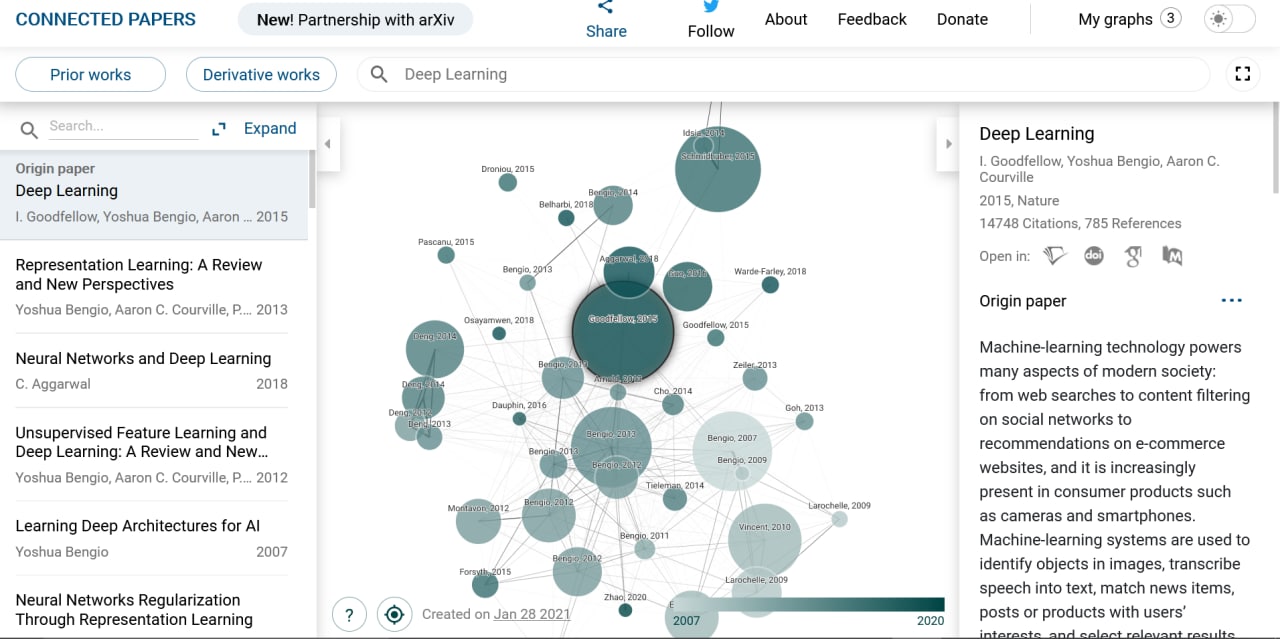Open paper in Microsoft Academic icon
The height and width of the screenshot is (639, 1280).
point(1172,256)
